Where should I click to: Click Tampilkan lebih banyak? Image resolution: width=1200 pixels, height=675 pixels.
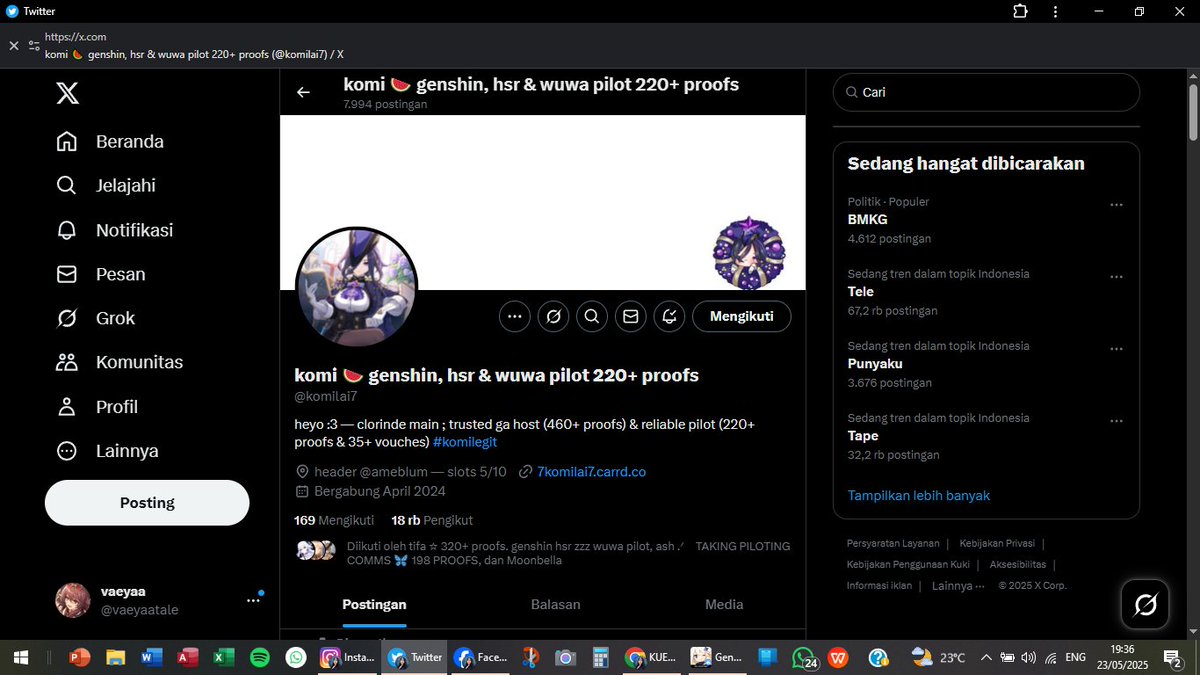[919, 496]
